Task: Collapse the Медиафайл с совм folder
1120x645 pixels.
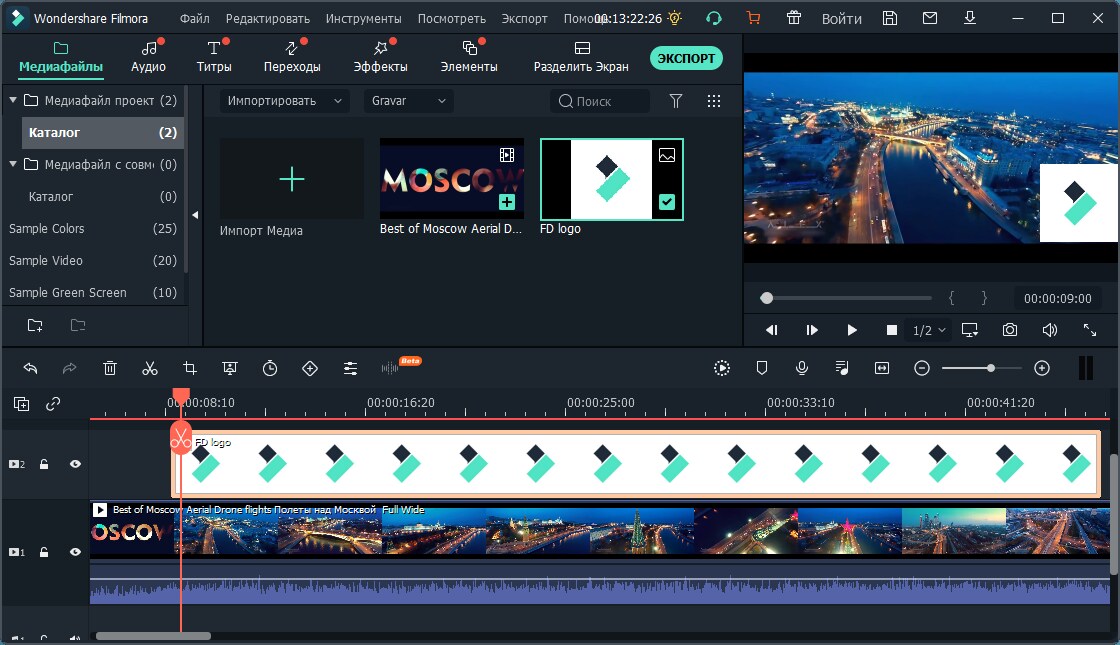Action: click(x=13, y=164)
